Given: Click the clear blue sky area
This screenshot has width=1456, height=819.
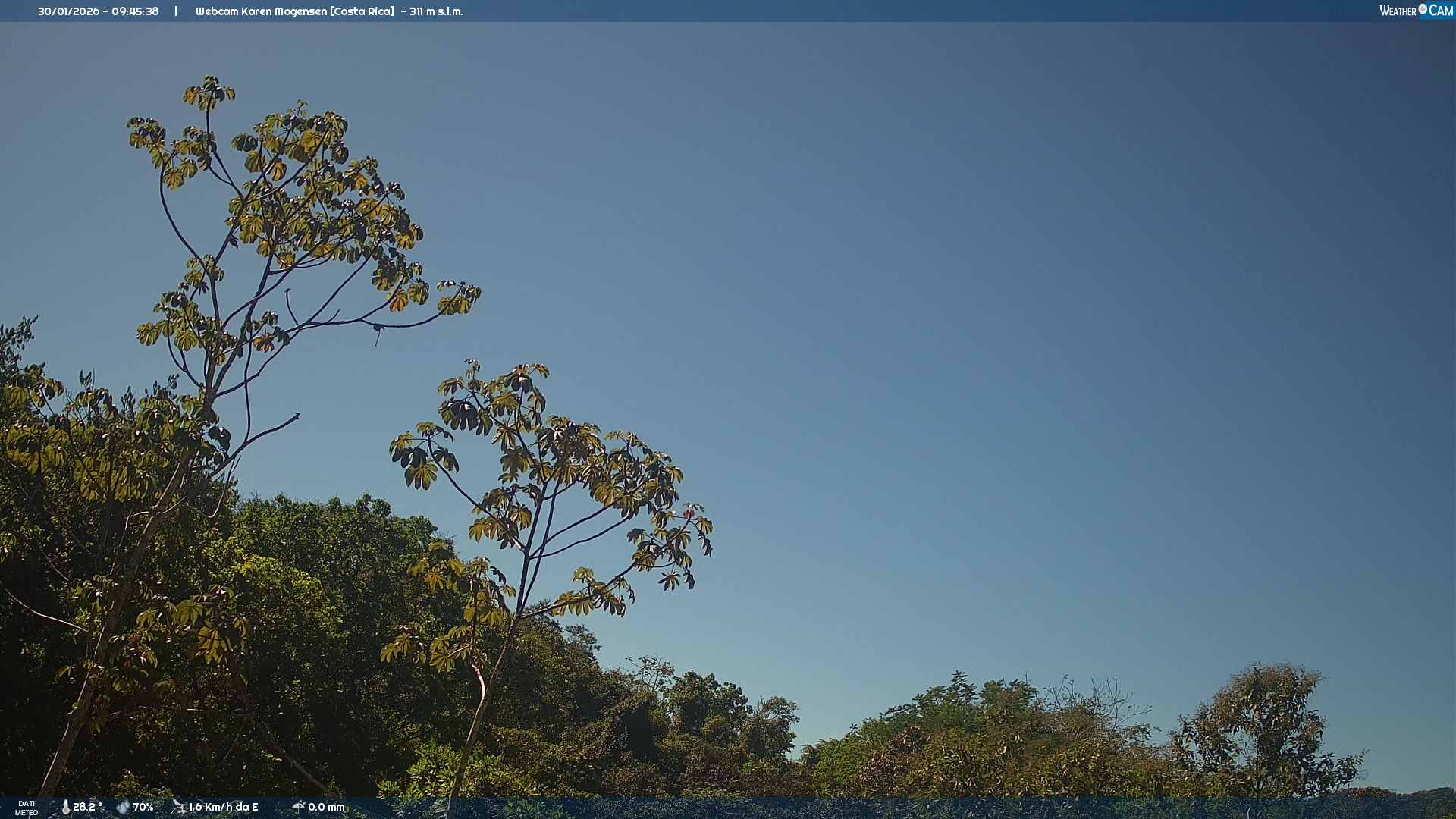Looking at the screenshot, I should point(986,303).
